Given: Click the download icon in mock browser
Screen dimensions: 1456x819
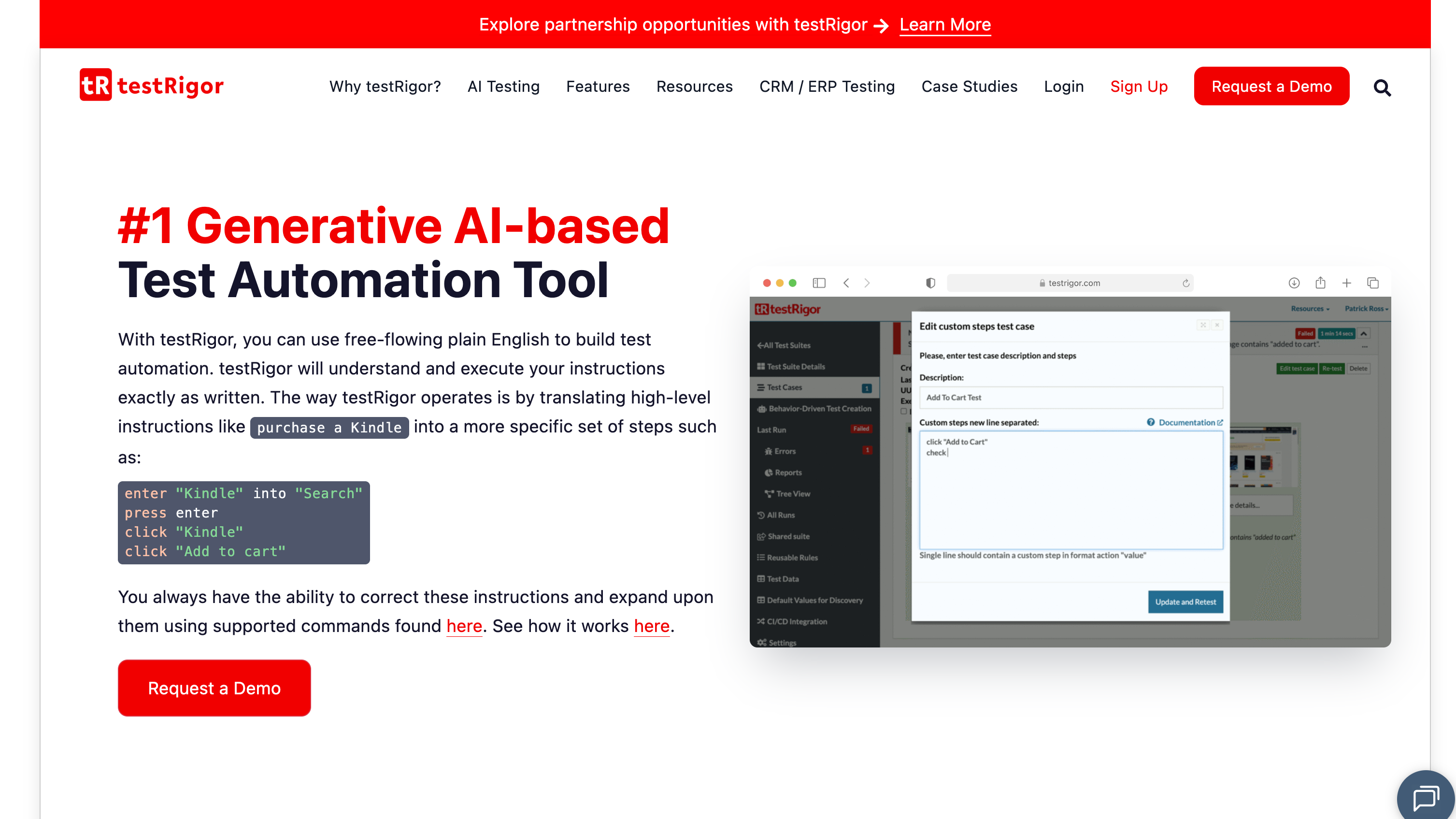Looking at the screenshot, I should (1294, 283).
